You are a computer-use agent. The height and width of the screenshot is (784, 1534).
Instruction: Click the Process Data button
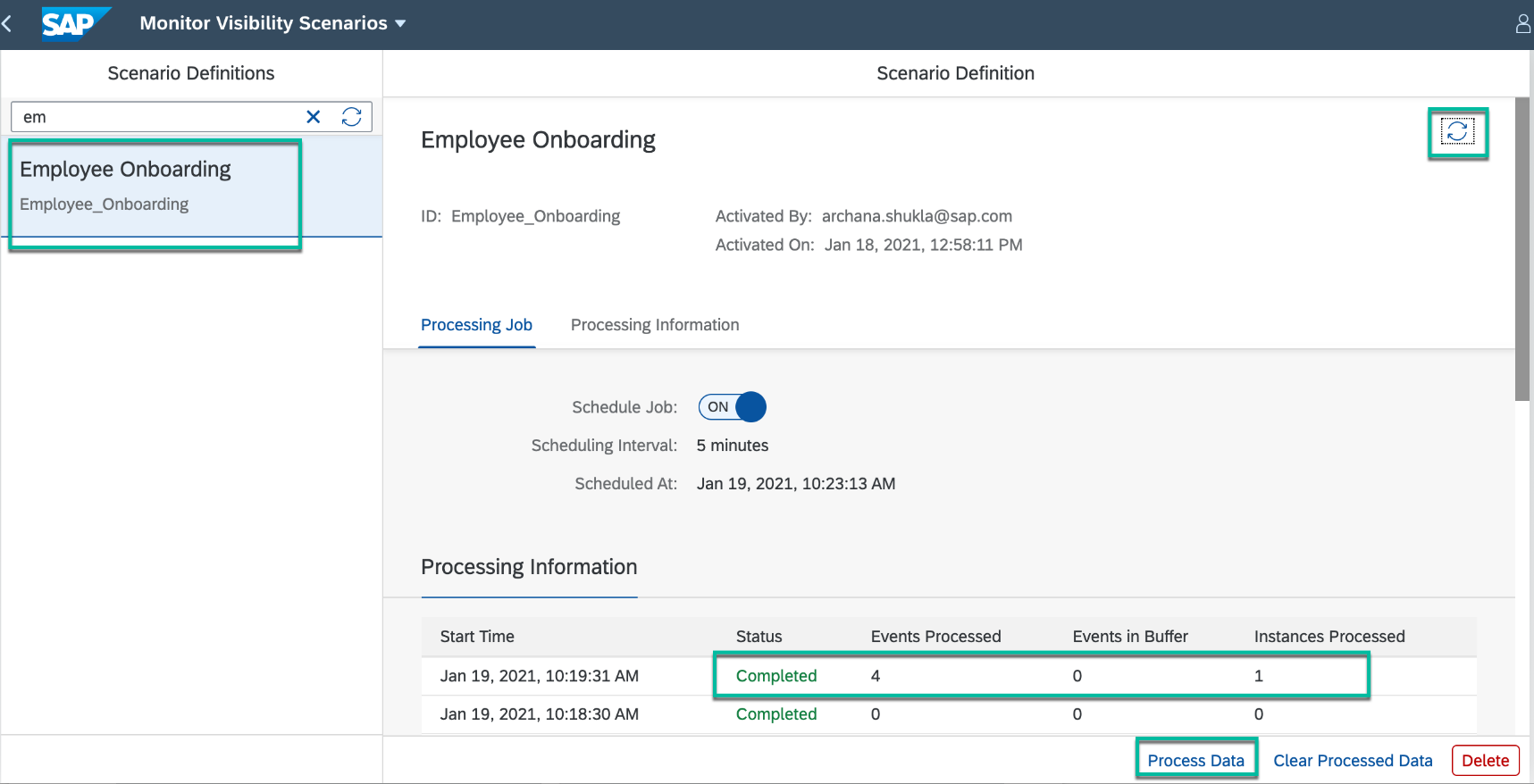click(x=1195, y=761)
